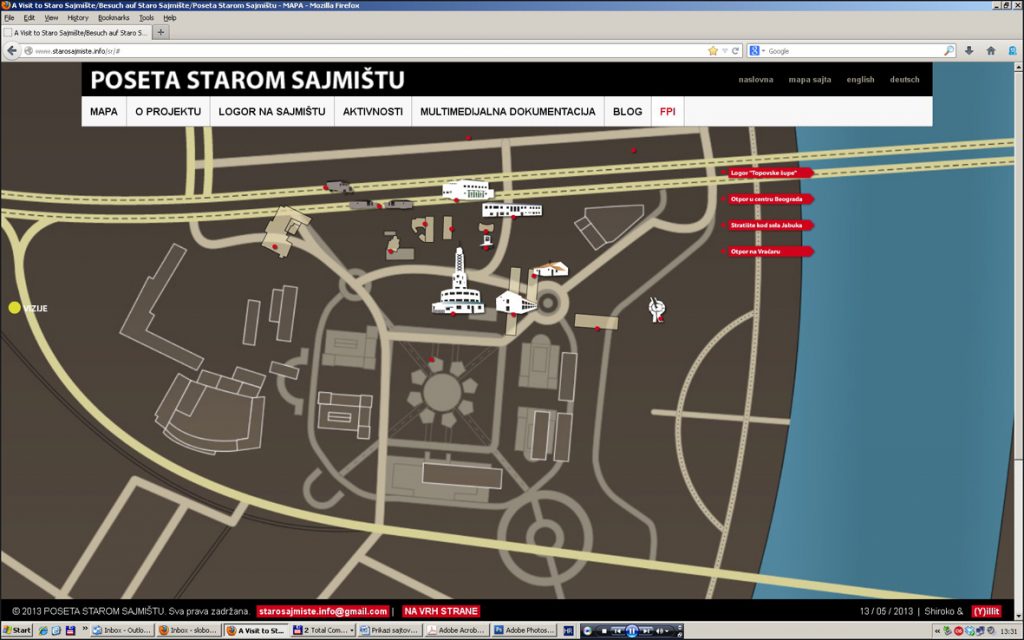The height and width of the screenshot is (640, 1024).
Task: Click the Google search input field
Action: tap(852, 50)
